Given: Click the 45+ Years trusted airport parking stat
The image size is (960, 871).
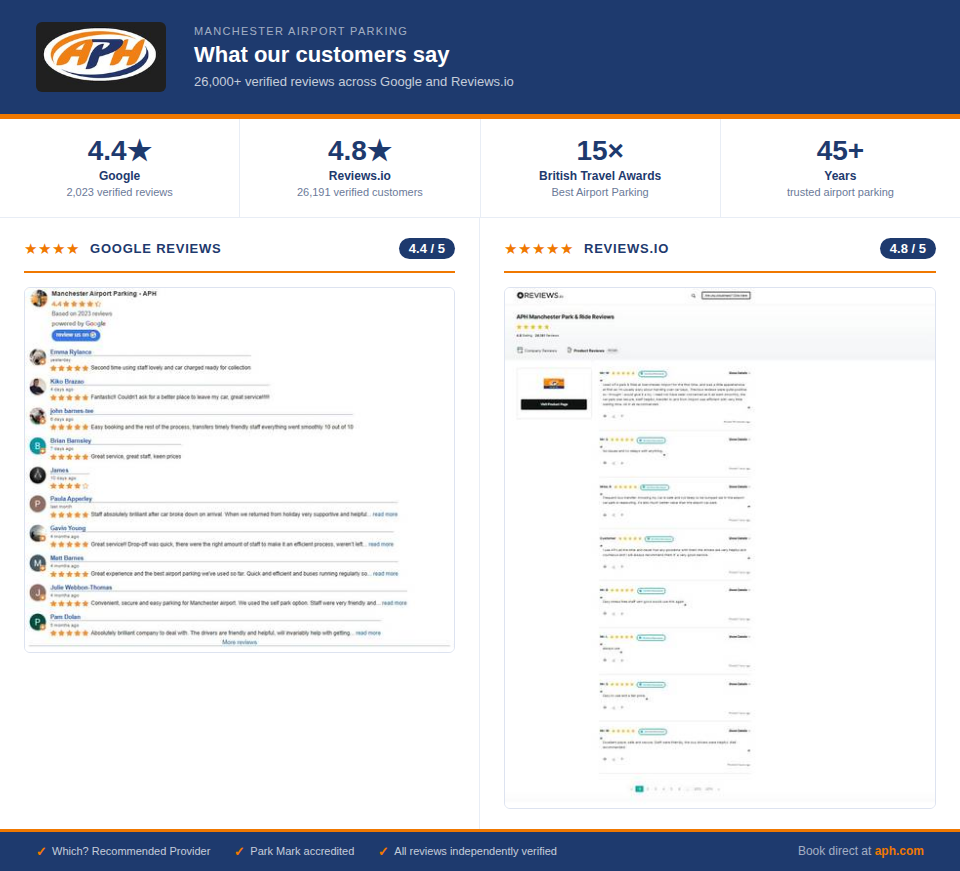Looking at the screenshot, I should tap(840, 168).
